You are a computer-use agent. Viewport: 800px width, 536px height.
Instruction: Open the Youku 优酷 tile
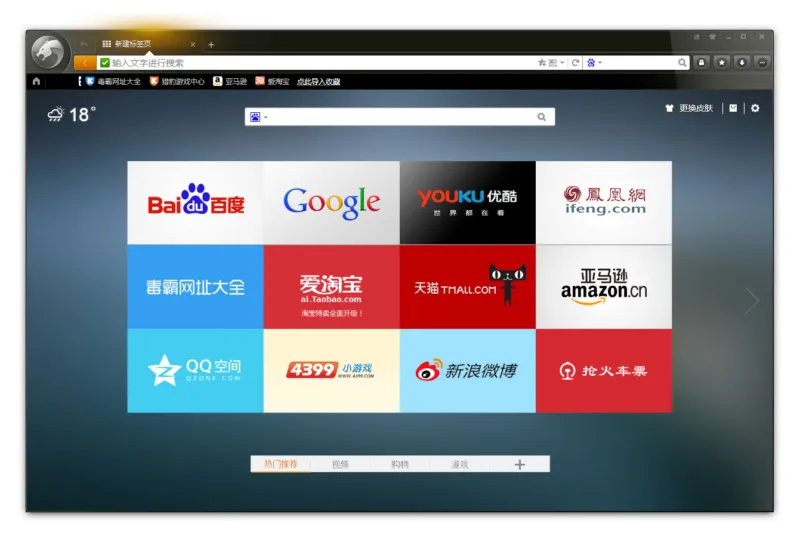tap(468, 202)
